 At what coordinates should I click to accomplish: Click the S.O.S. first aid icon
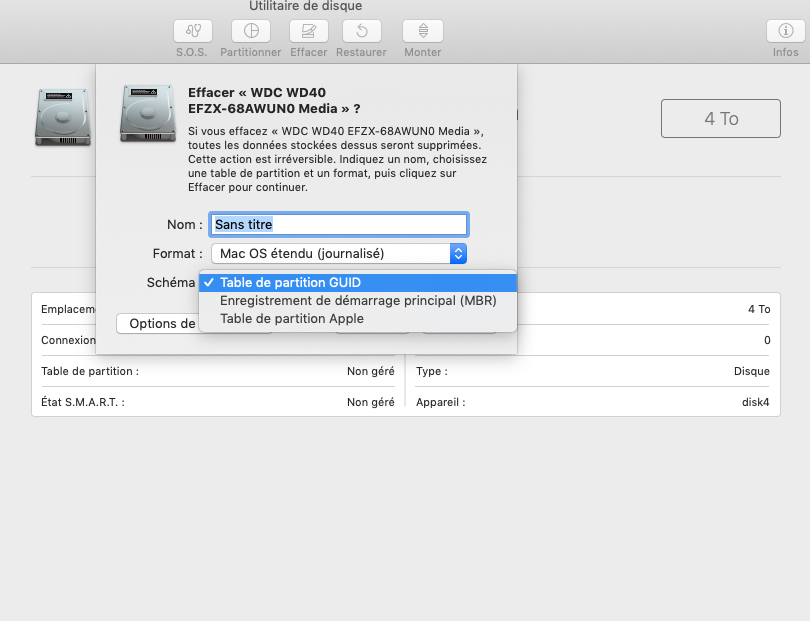click(193, 31)
